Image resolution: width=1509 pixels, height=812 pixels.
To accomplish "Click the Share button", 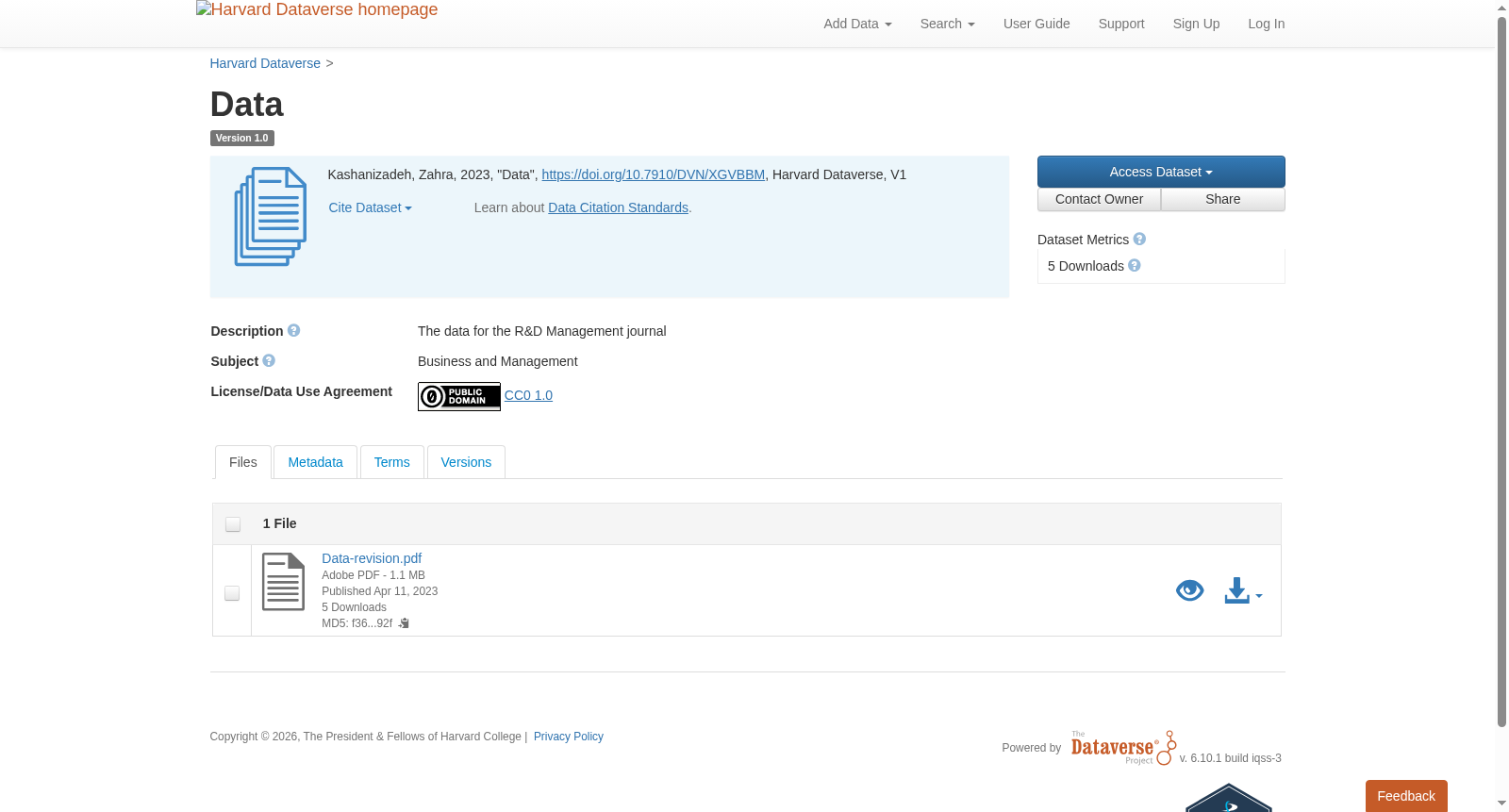I will 1223,199.
